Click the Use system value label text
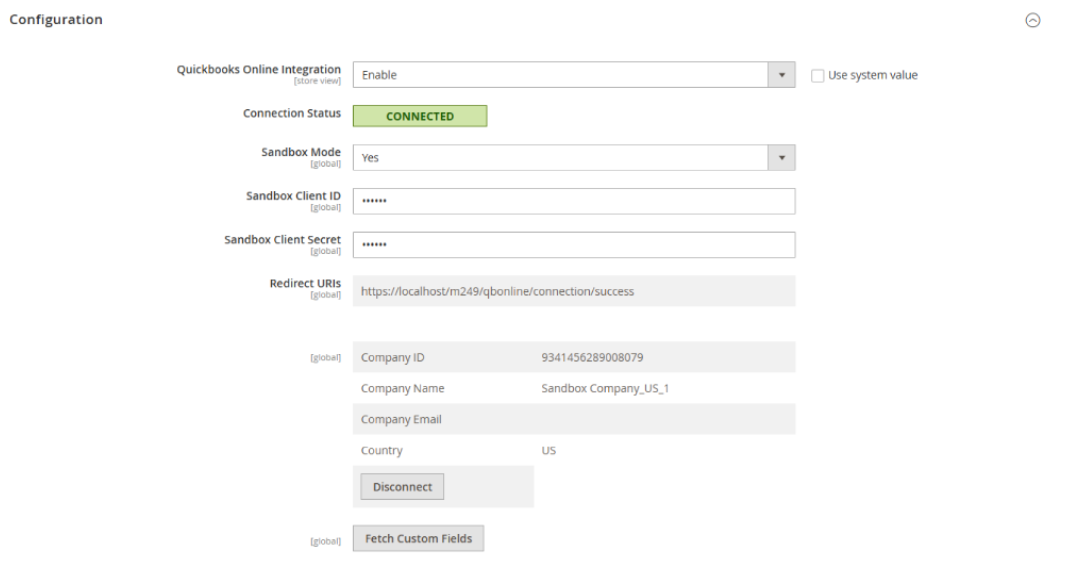 click(873, 76)
